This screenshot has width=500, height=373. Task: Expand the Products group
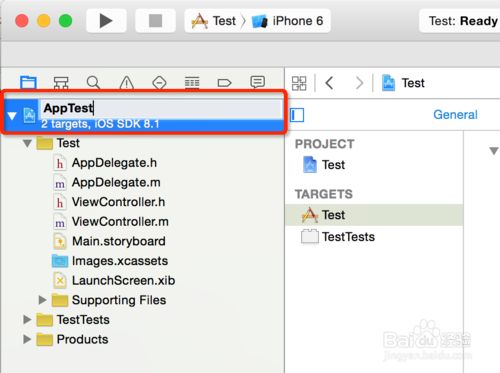[x=27, y=339]
